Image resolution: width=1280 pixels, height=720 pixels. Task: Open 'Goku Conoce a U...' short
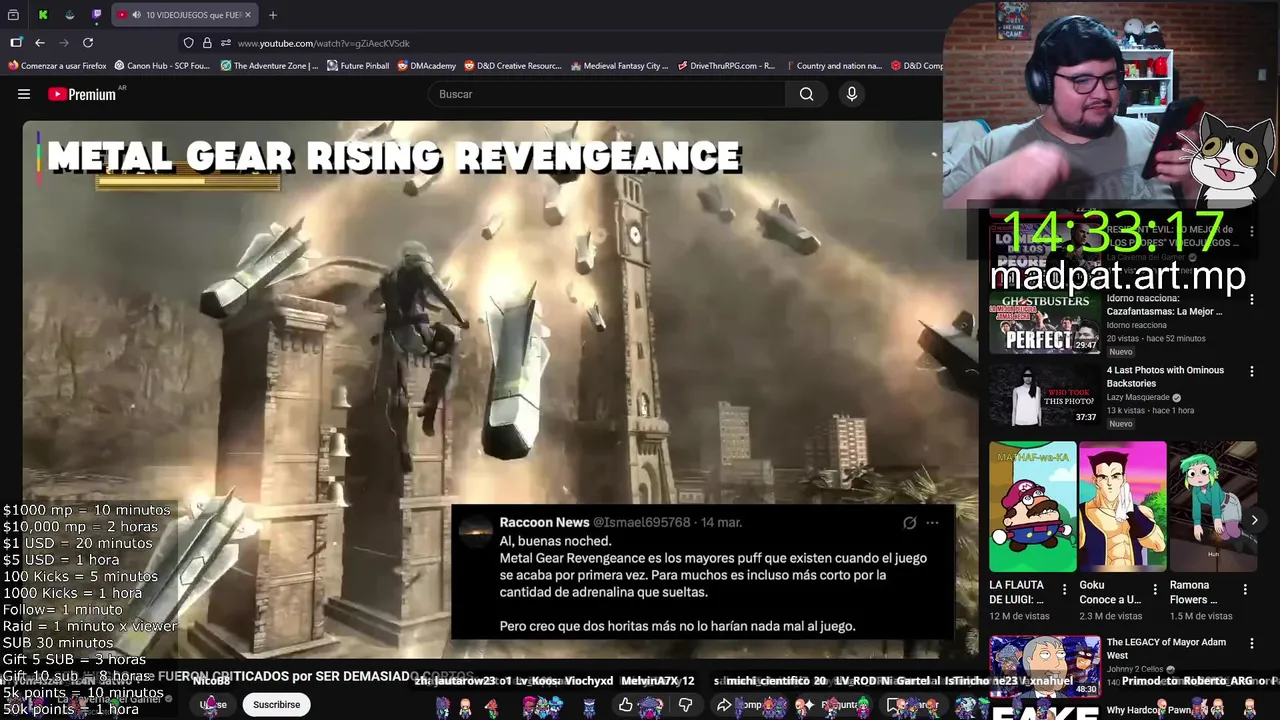[1122, 507]
